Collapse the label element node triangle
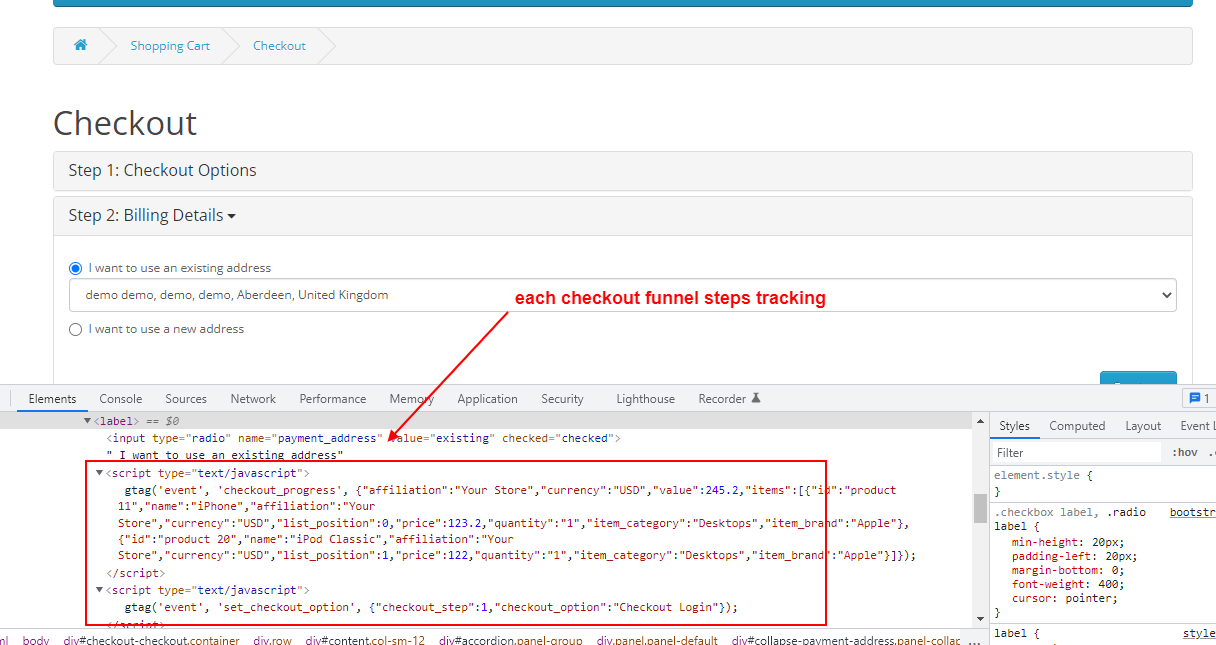The width and height of the screenshot is (1216, 645). [x=88, y=421]
